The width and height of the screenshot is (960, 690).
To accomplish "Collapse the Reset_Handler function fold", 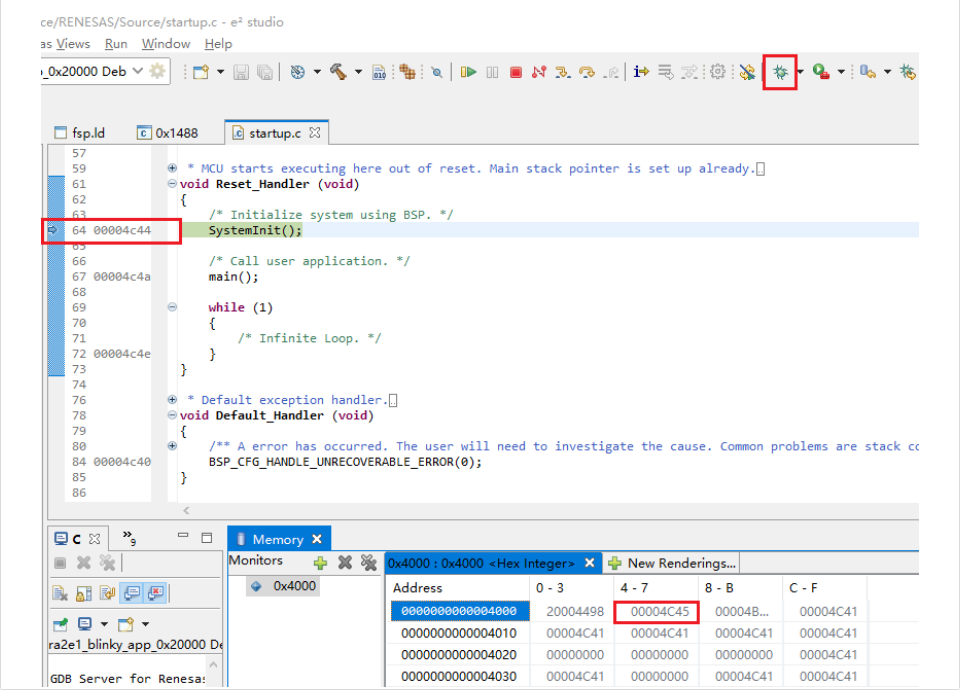I will point(172,184).
